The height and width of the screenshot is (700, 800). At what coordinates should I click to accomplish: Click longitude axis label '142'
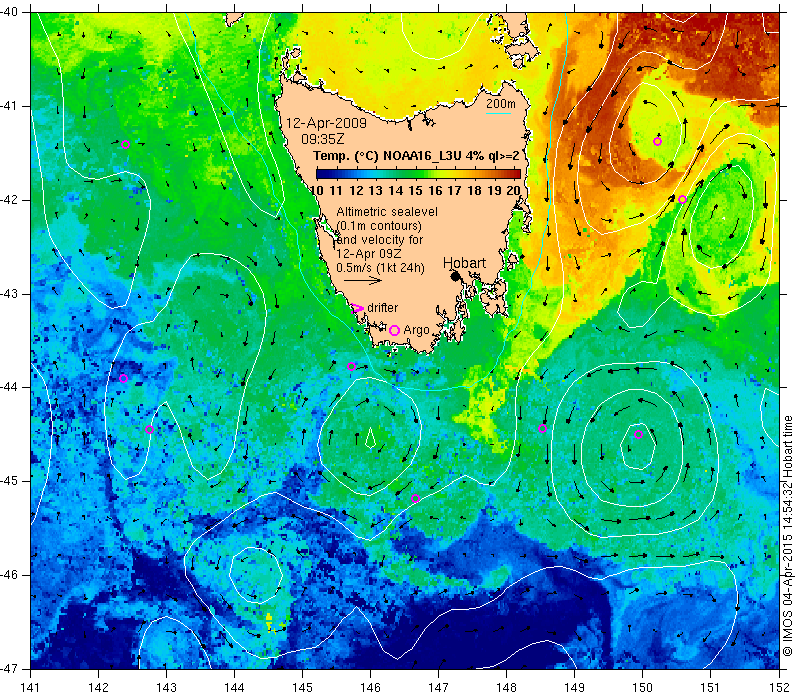tap(98, 687)
